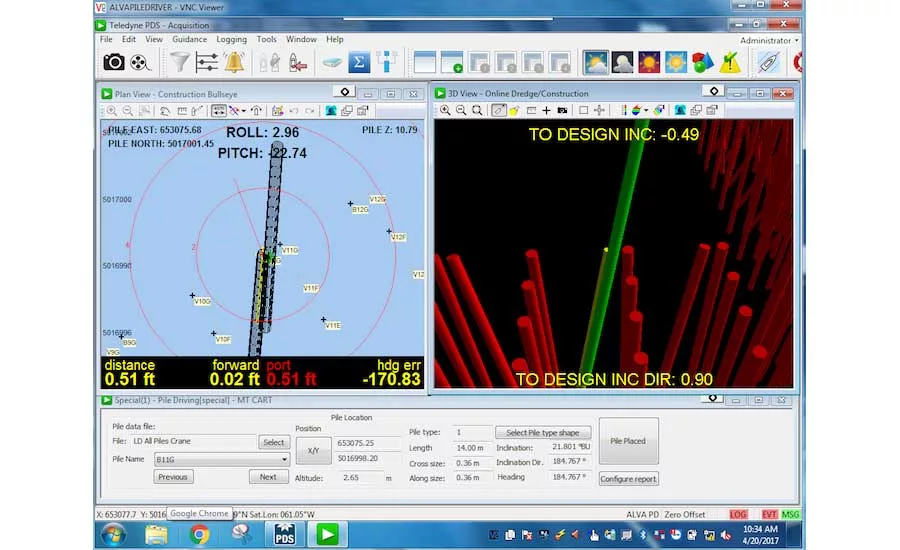Click the Windows Start button

[x=114, y=535]
